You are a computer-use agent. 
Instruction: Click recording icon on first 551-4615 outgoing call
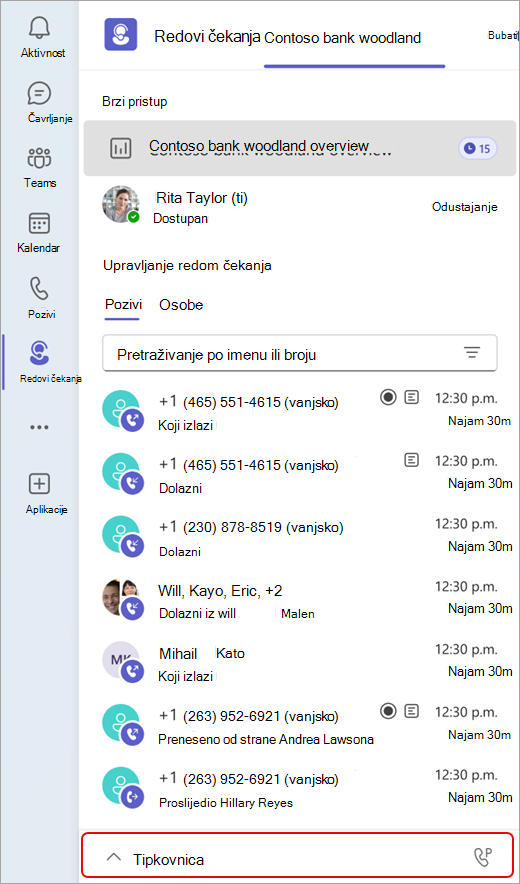click(x=387, y=398)
